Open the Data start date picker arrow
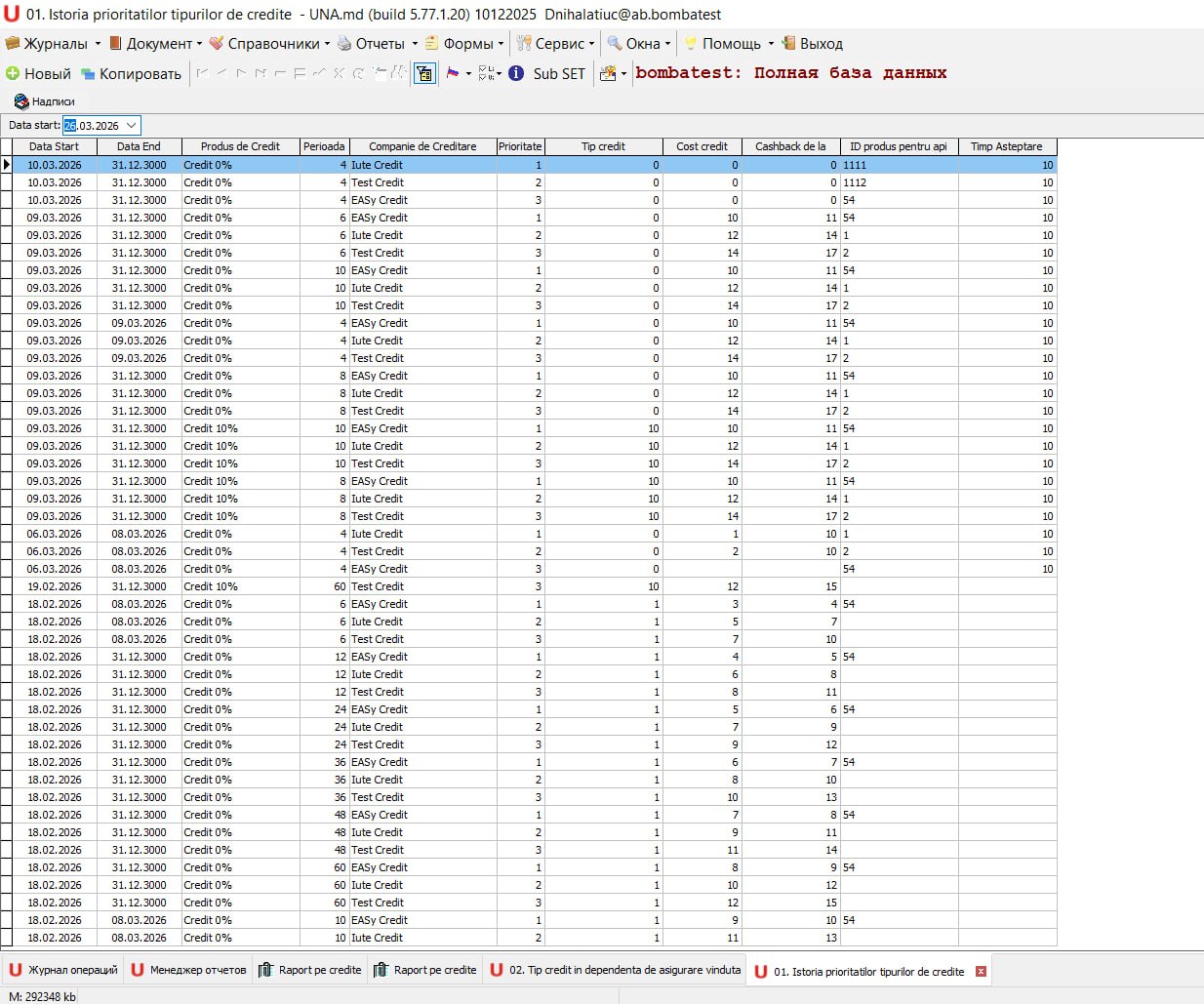This screenshot has height=1004, width=1204. (132, 125)
